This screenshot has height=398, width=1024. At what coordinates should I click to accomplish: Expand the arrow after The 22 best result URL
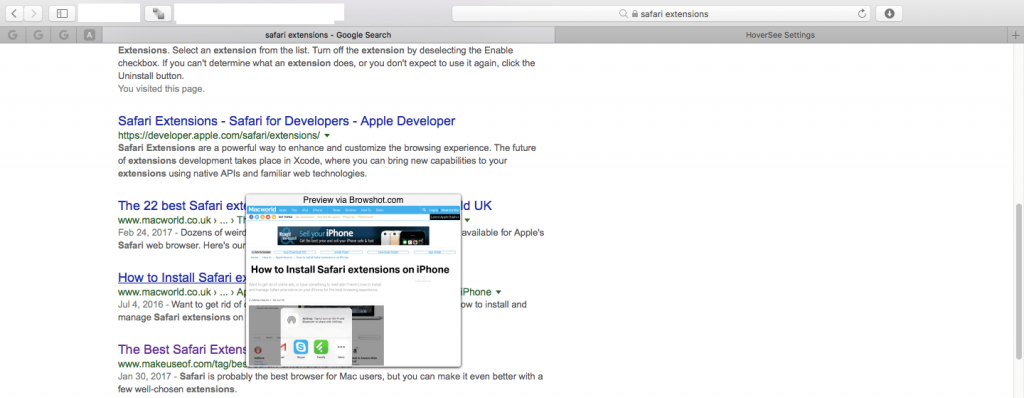pos(468,220)
